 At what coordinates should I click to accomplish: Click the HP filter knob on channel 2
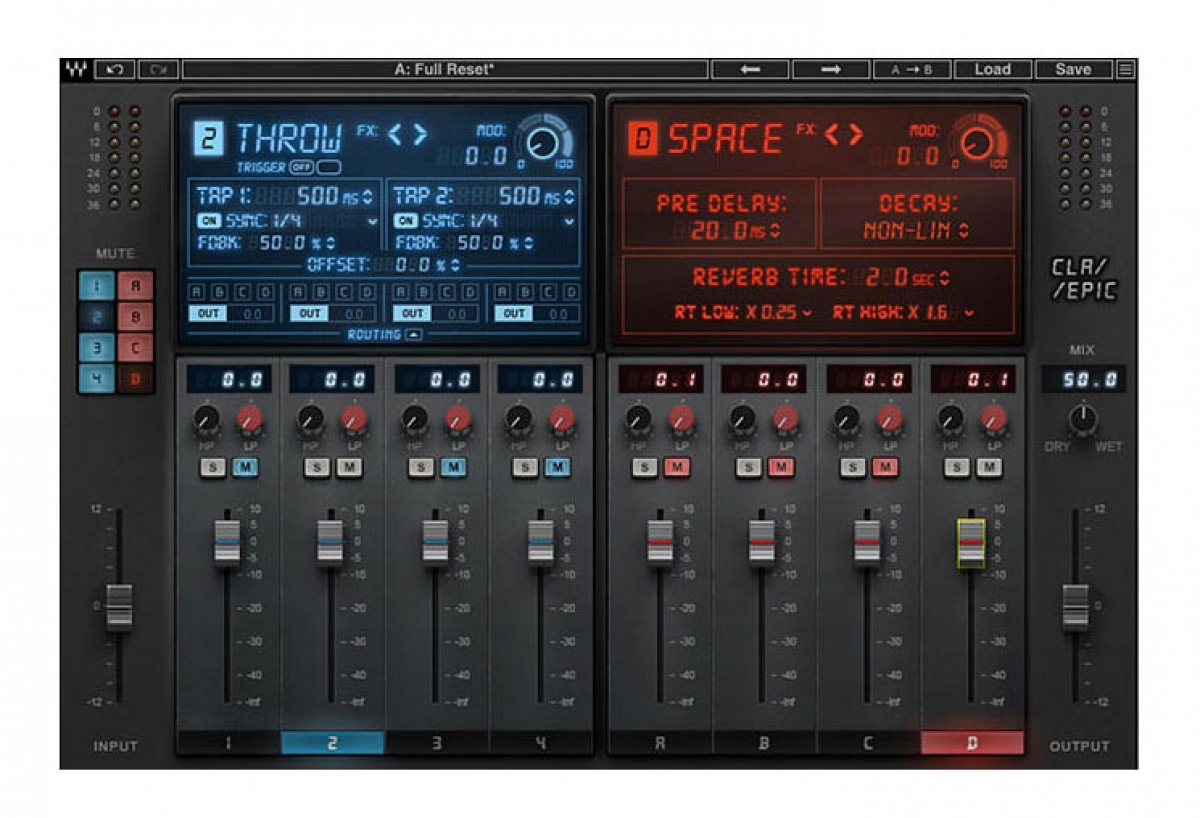click(x=311, y=419)
